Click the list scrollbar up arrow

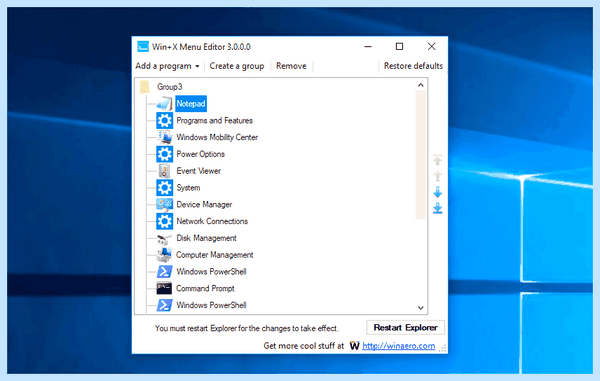tap(421, 85)
